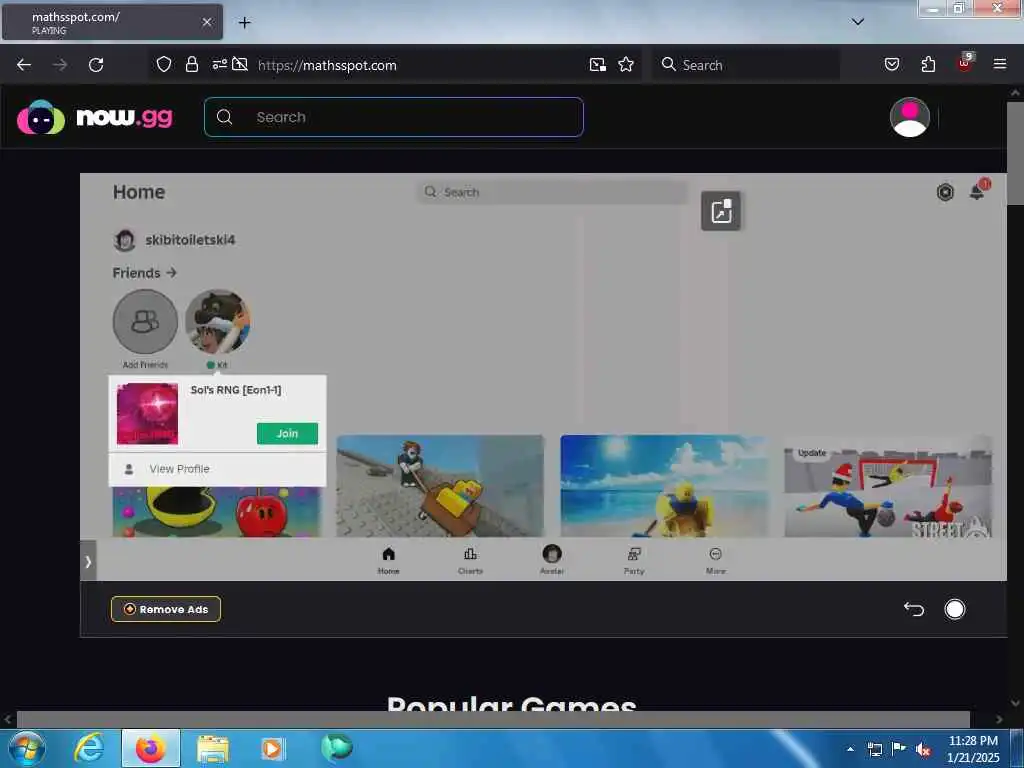Click the white circle home control
The image size is (1024, 768).
coord(955,609)
